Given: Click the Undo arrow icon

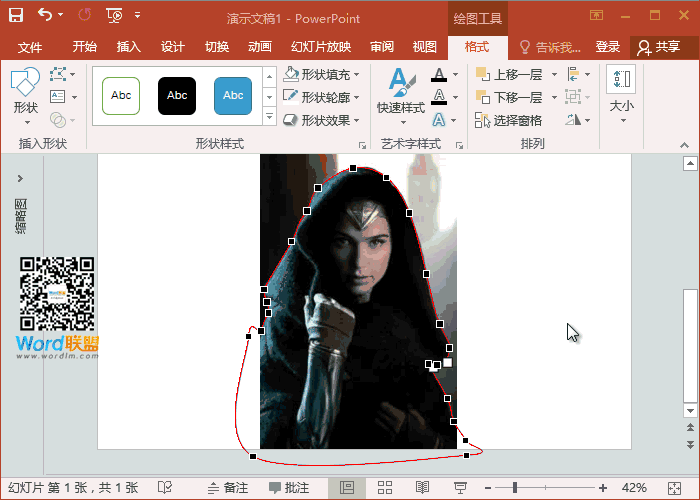Looking at the screenshot, I should tap(45, 15).
